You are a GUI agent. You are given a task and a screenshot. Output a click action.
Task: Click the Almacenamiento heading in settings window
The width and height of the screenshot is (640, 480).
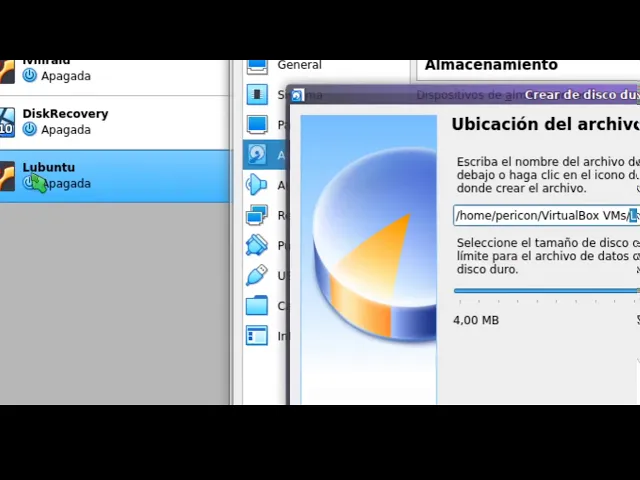(491, 65)
